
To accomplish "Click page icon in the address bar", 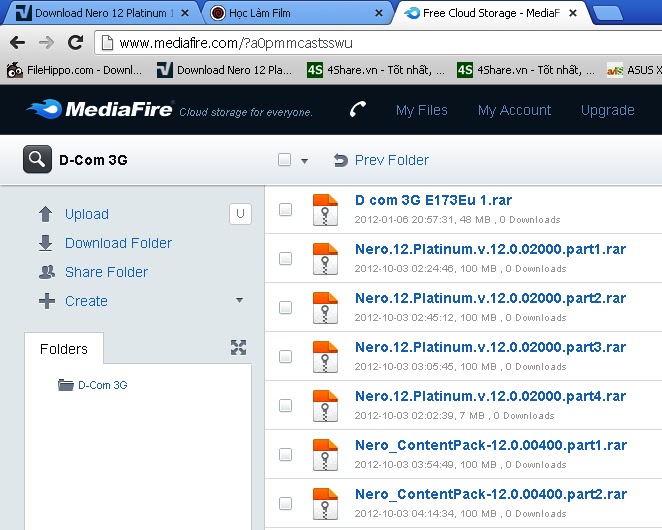I will (x=108, y=43).
